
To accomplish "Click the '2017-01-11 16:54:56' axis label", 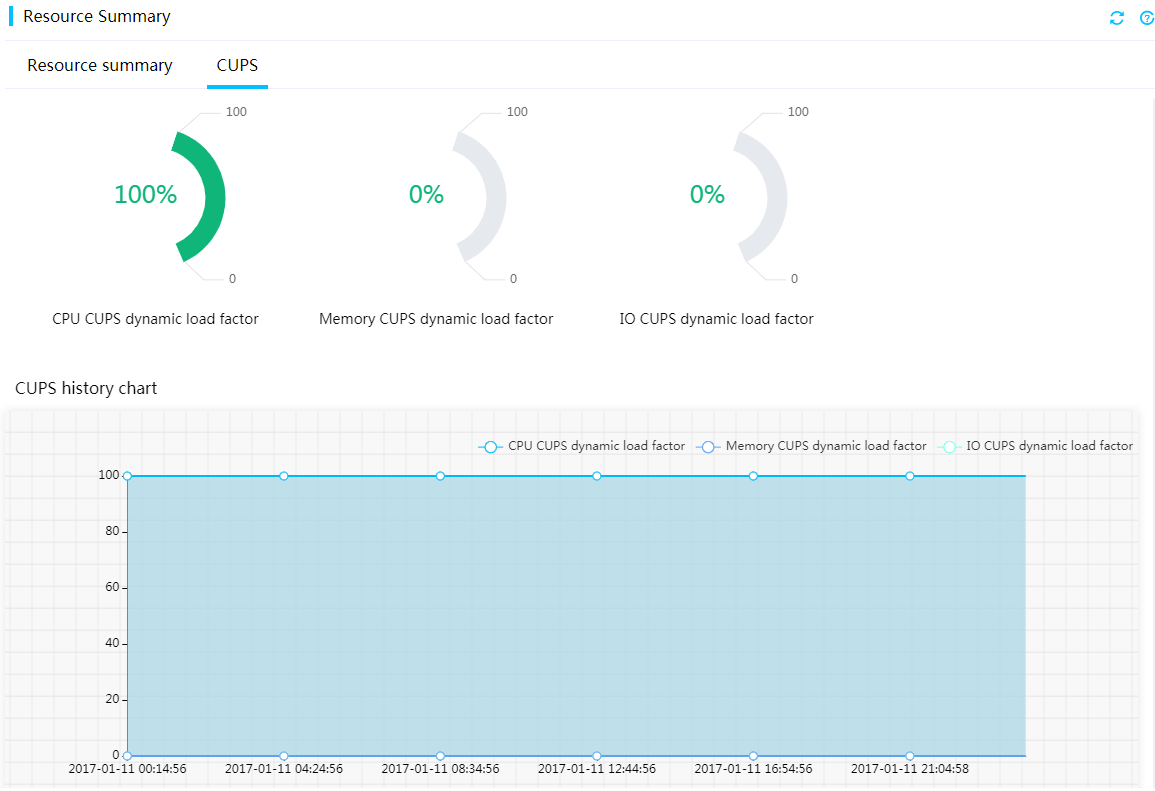I will 754,769.
